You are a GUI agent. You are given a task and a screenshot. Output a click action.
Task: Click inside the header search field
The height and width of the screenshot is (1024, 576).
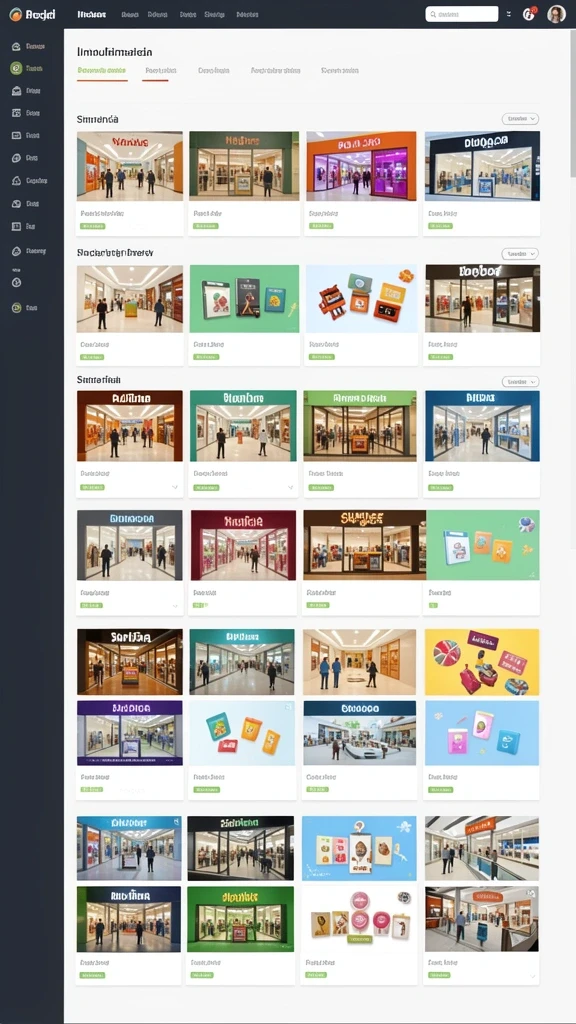tap(462, 14)
